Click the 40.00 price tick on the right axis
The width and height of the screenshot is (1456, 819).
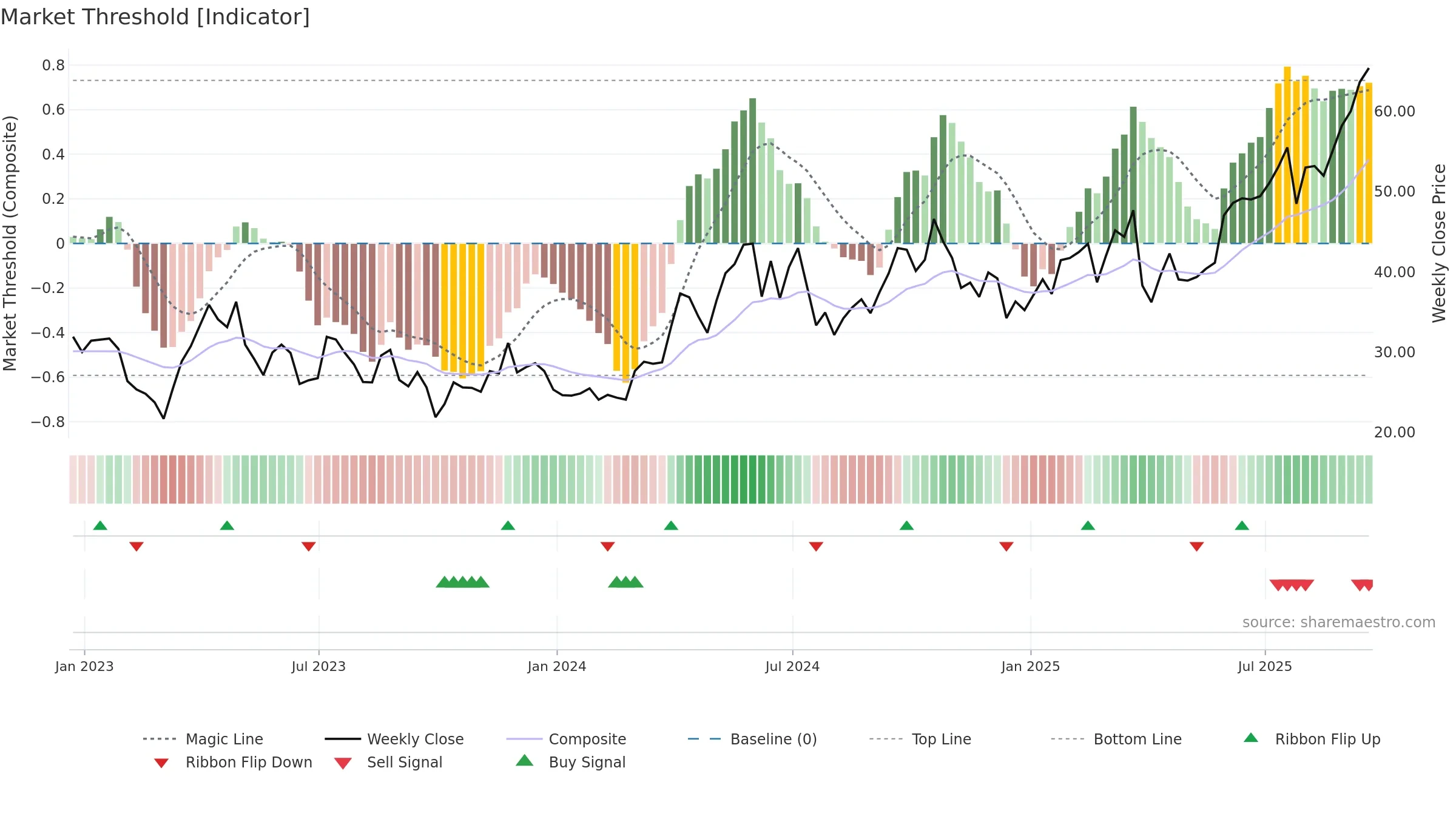[x=1395, y=272]
